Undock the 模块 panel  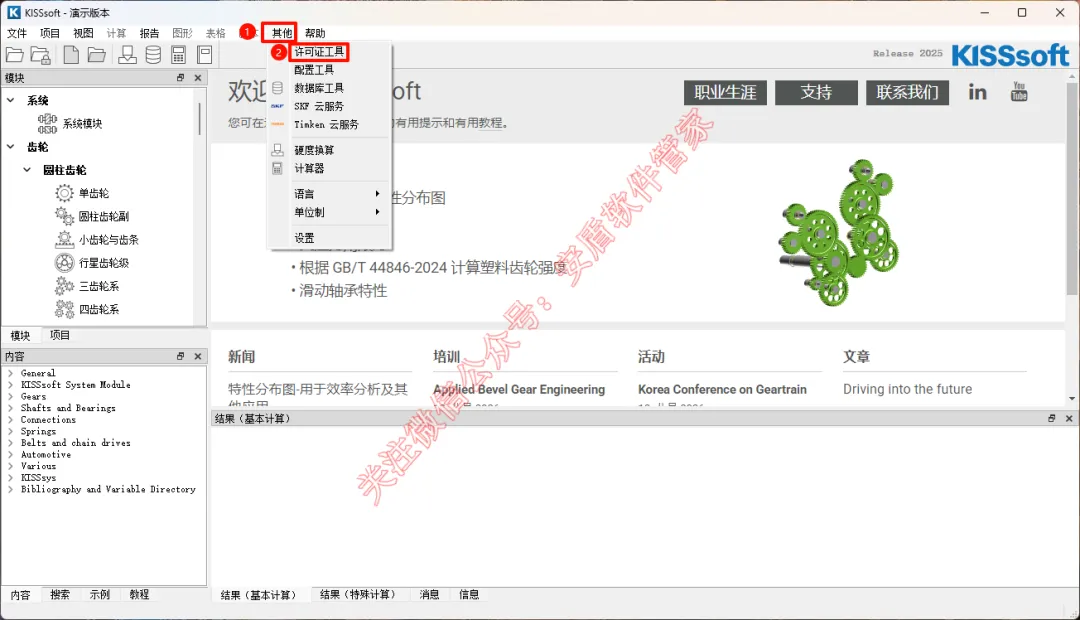[x=180, y=78]
